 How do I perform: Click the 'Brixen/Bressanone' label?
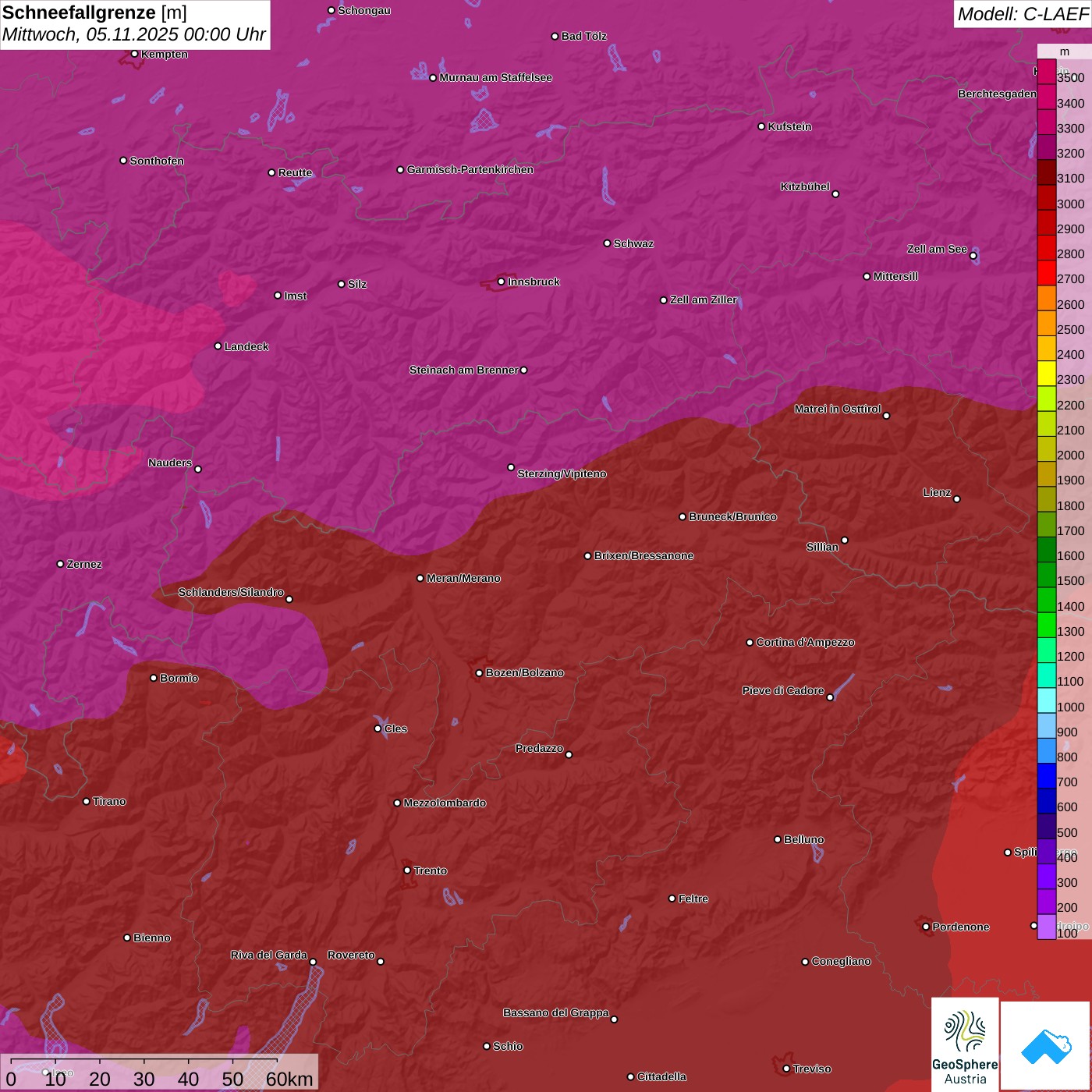point(643,555)
